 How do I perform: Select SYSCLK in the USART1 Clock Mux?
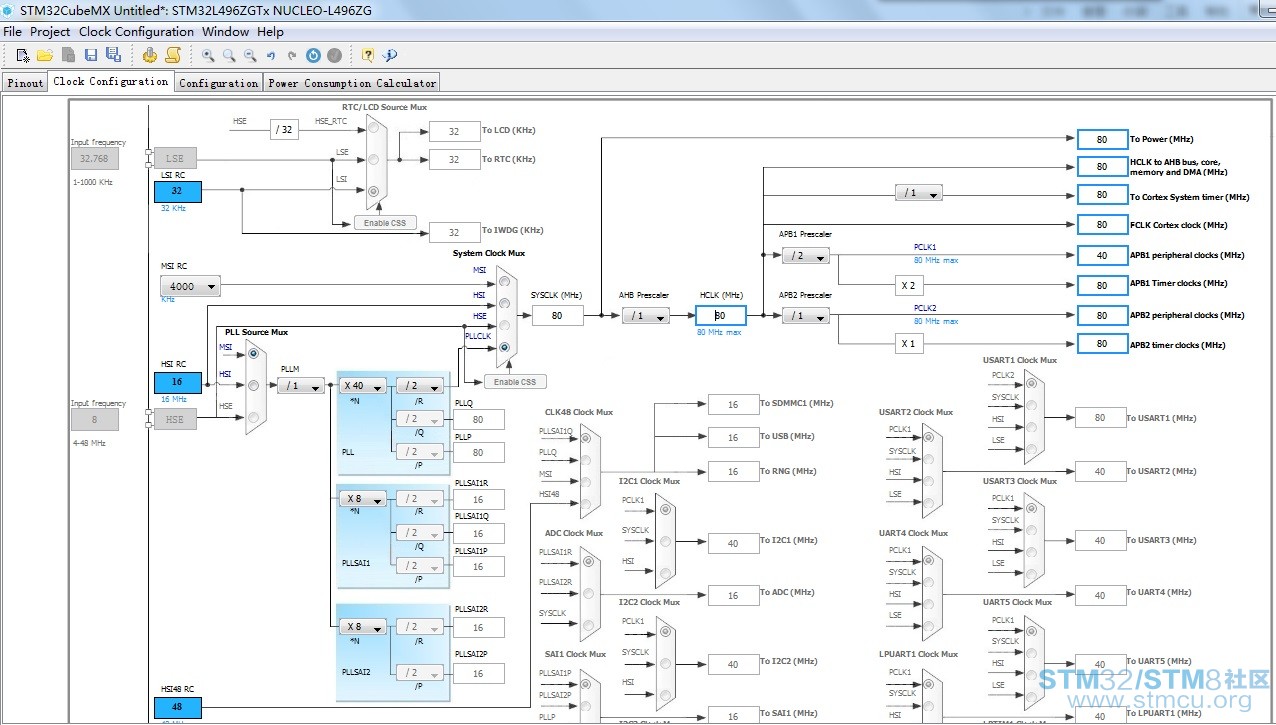pyautogui.click(x=1033, y=407)
